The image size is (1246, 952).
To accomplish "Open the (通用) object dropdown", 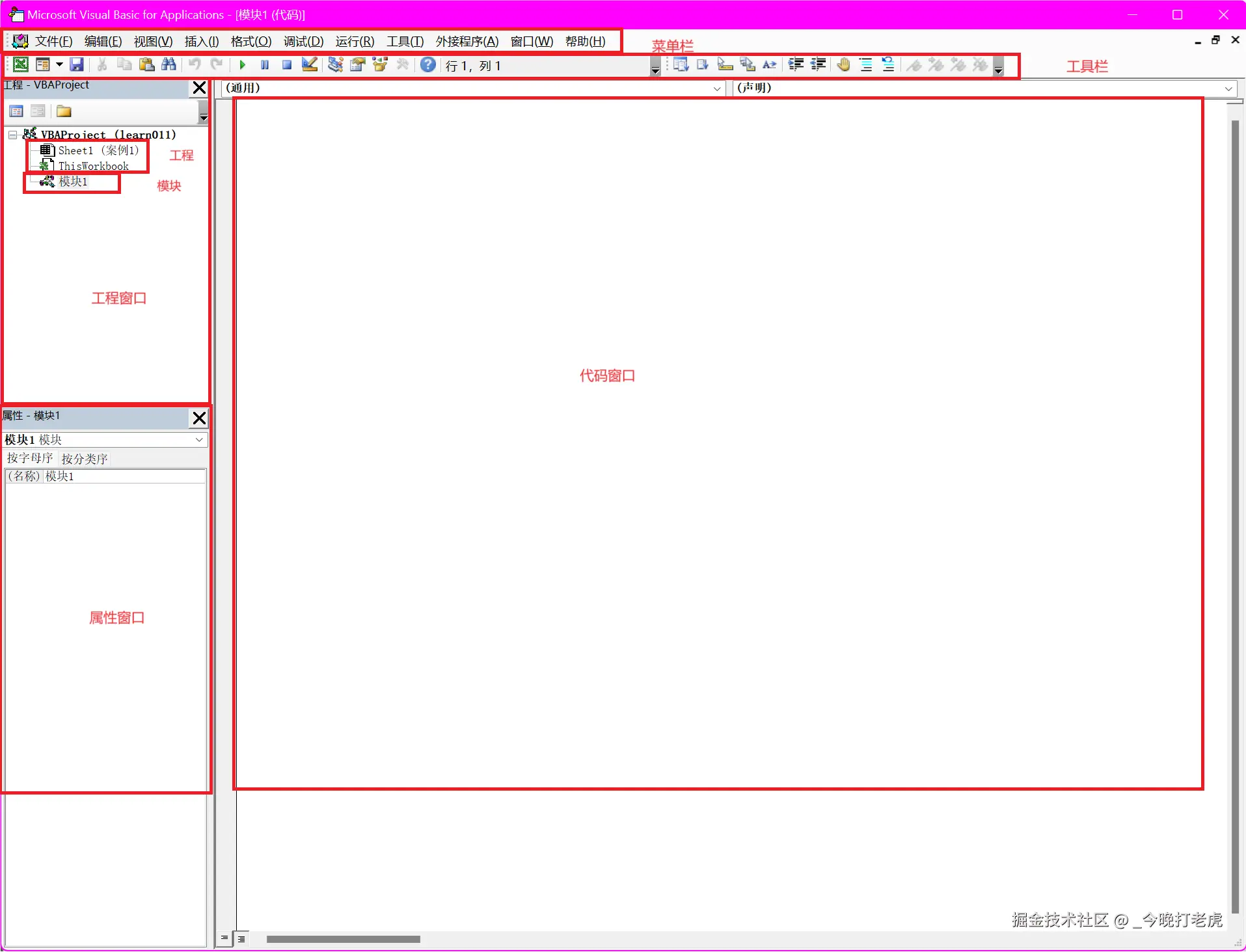I will coord(716,88).
